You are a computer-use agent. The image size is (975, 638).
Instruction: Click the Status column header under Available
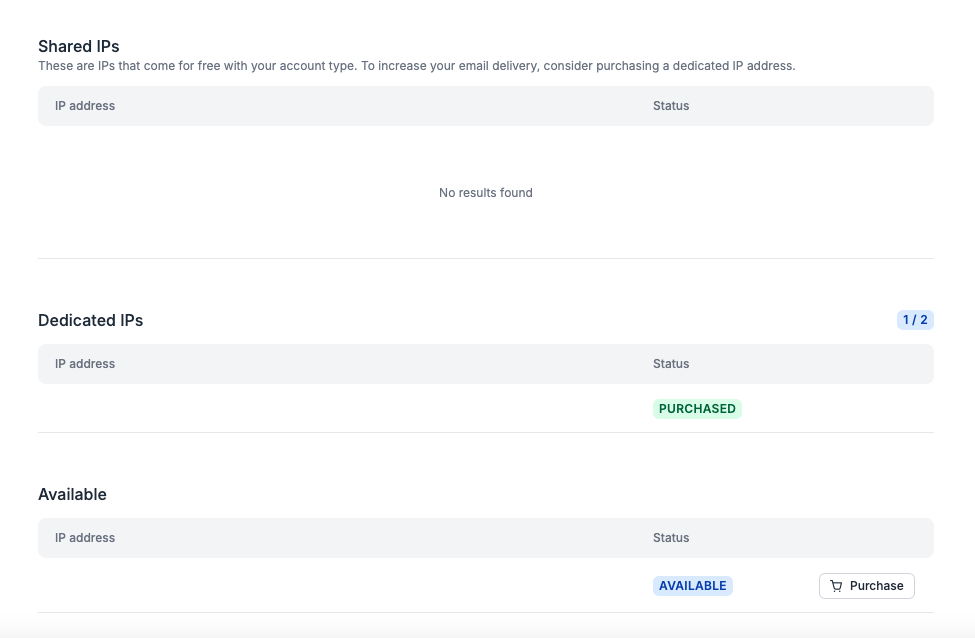[671, 537]
